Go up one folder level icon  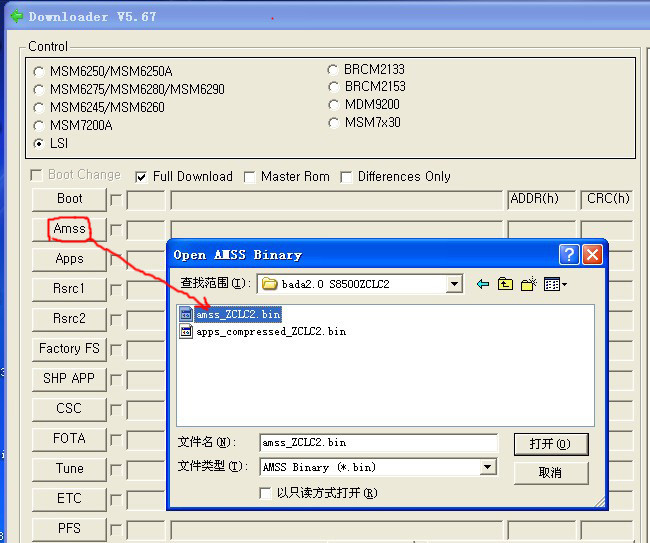coord(505,284)
